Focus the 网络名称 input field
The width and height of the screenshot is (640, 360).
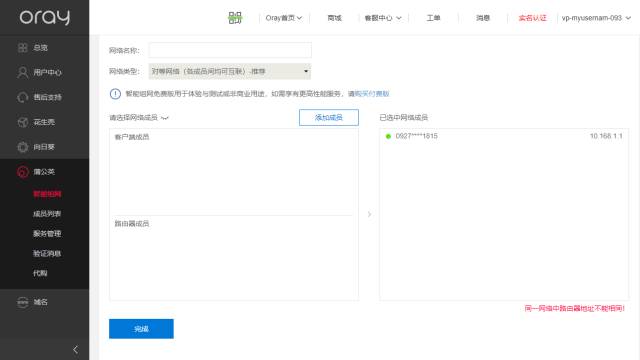[230, 50]
